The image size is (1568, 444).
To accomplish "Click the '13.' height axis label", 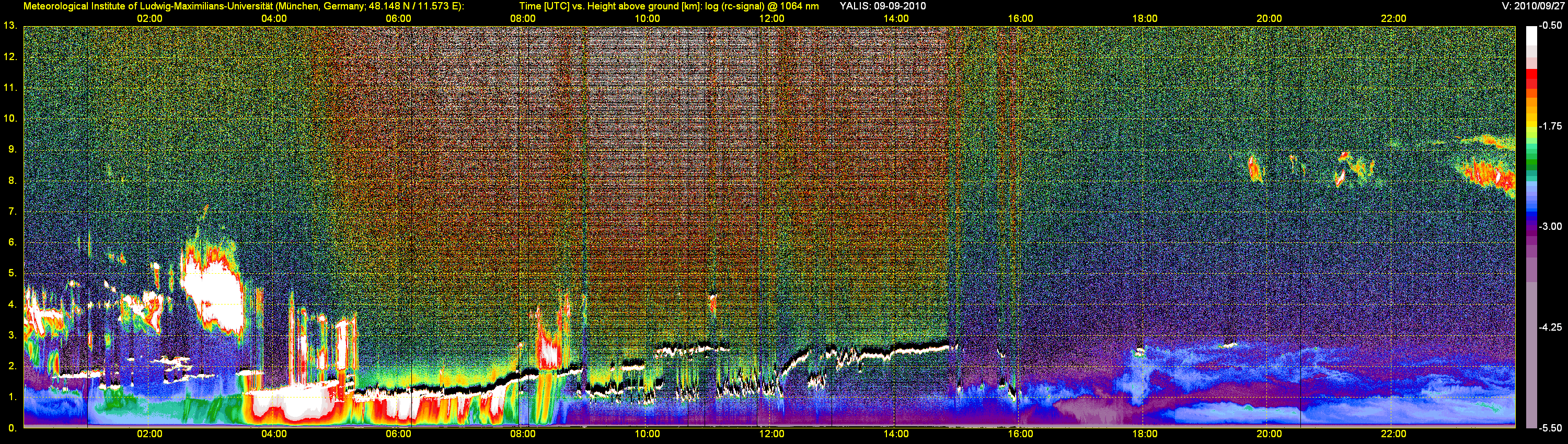I will click(10, 26).
